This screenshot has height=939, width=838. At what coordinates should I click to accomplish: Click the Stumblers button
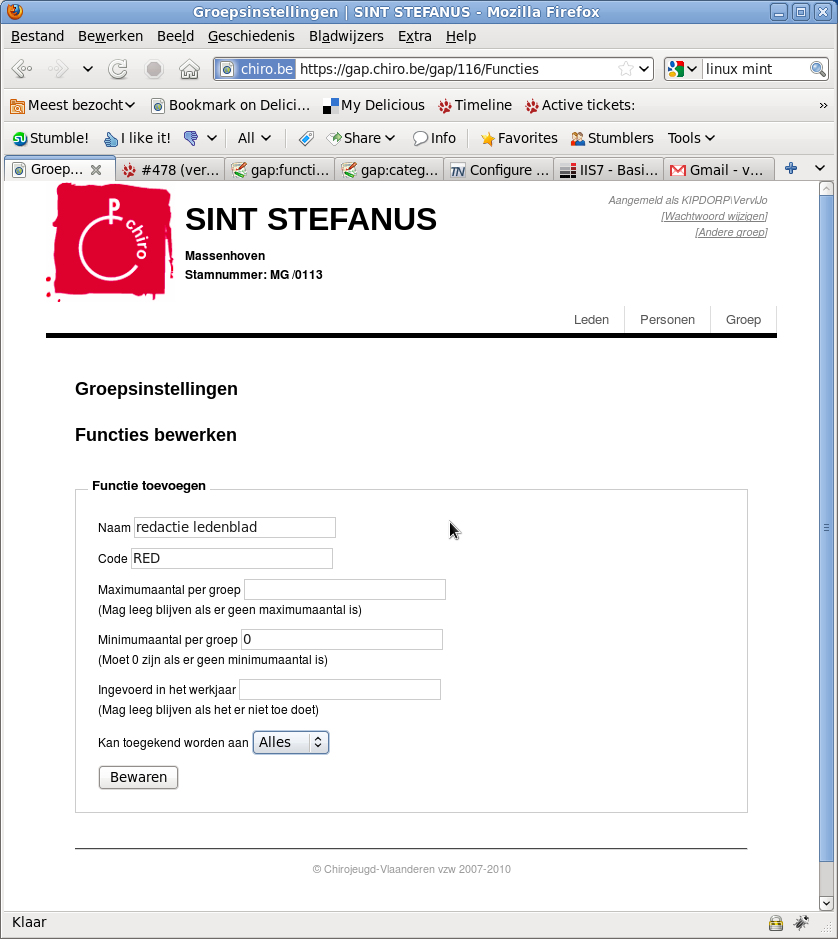tap(612, 138)
